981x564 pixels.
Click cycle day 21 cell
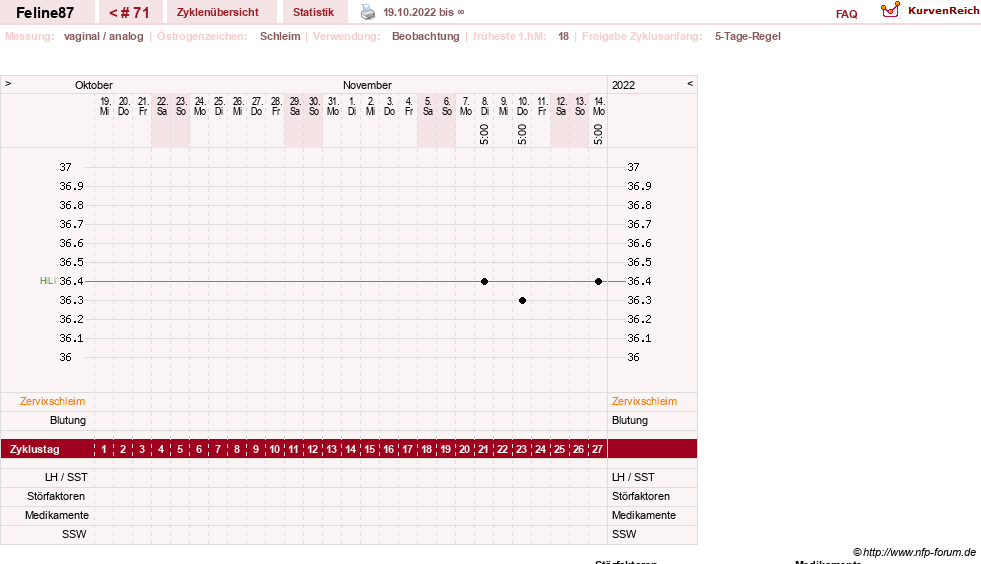pos(484,449)
